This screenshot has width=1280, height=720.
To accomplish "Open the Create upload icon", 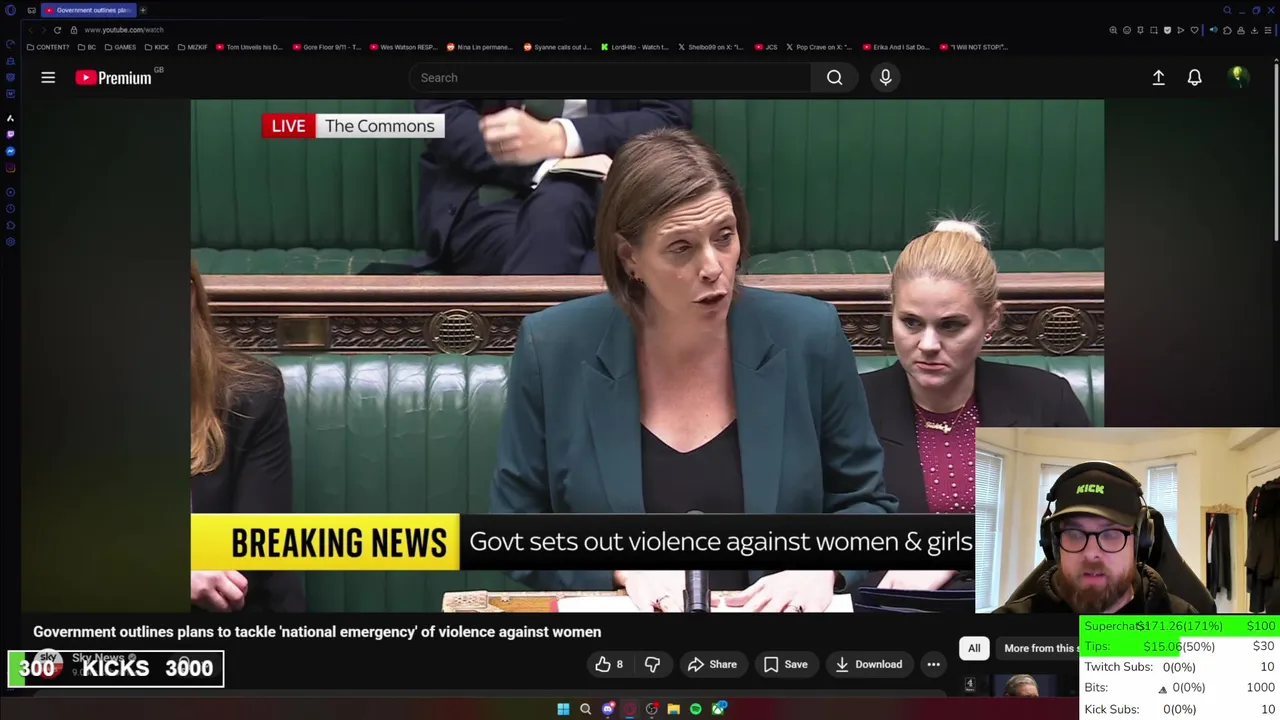I will 1158,77.
